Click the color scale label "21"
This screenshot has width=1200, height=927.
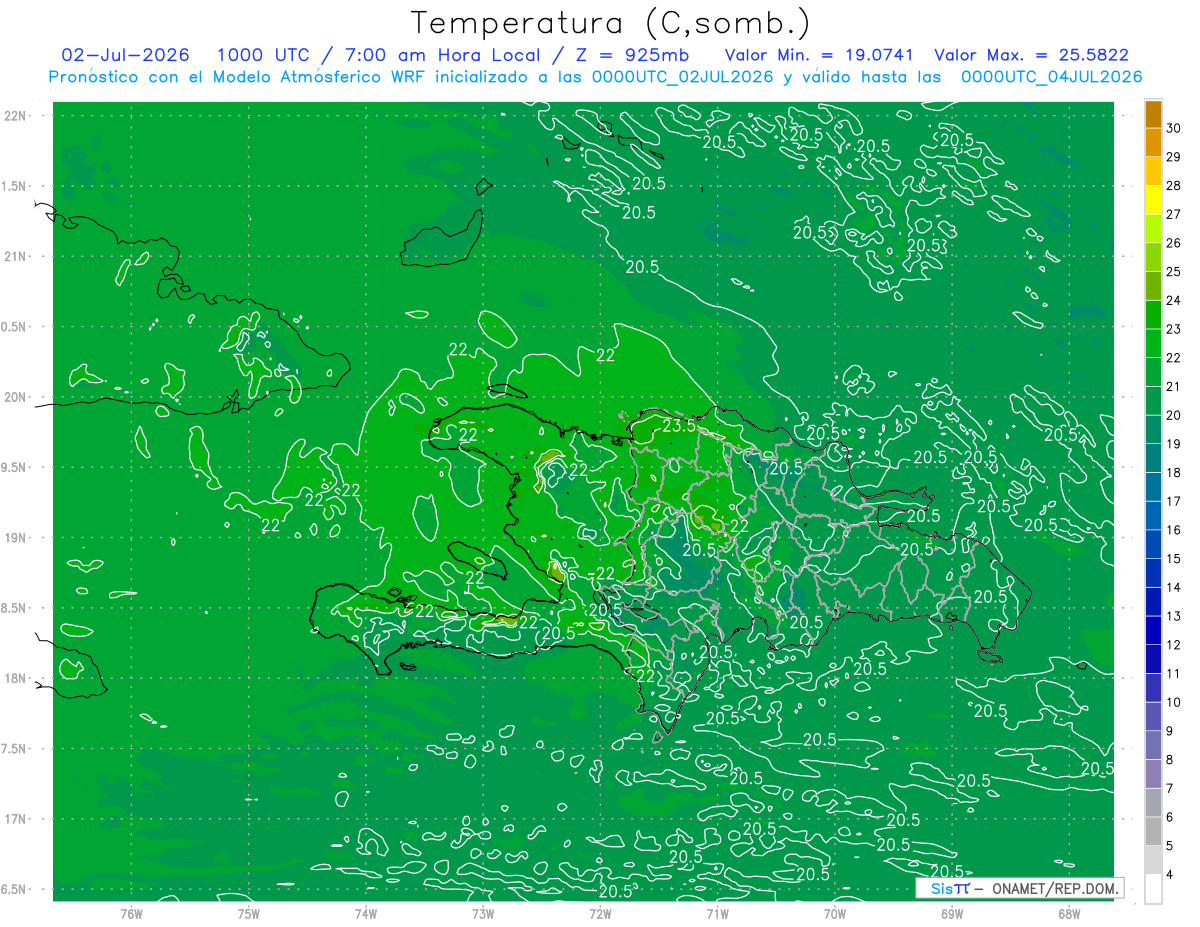pos(1174,387)
